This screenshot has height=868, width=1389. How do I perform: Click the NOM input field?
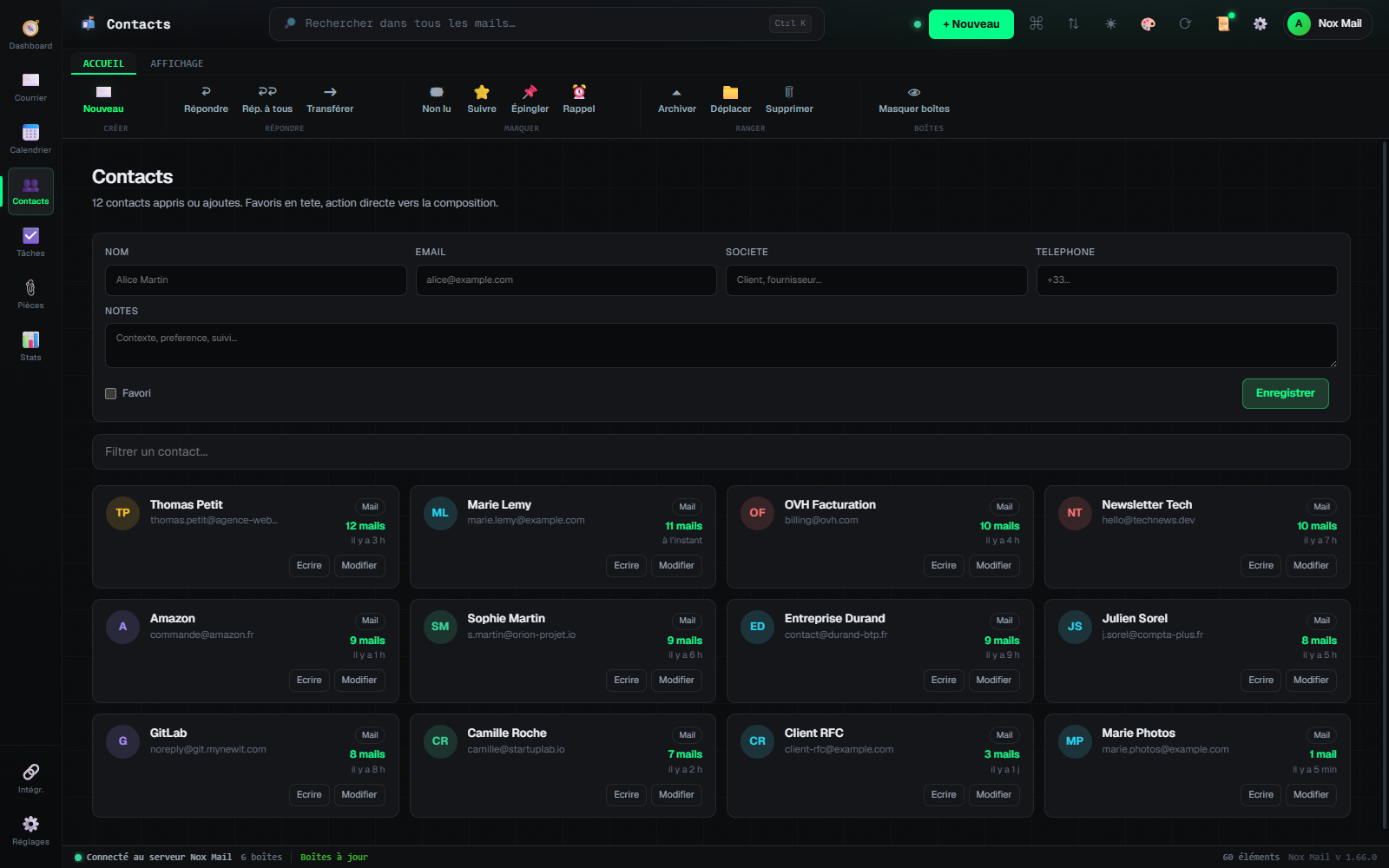[x=256, y=280]
